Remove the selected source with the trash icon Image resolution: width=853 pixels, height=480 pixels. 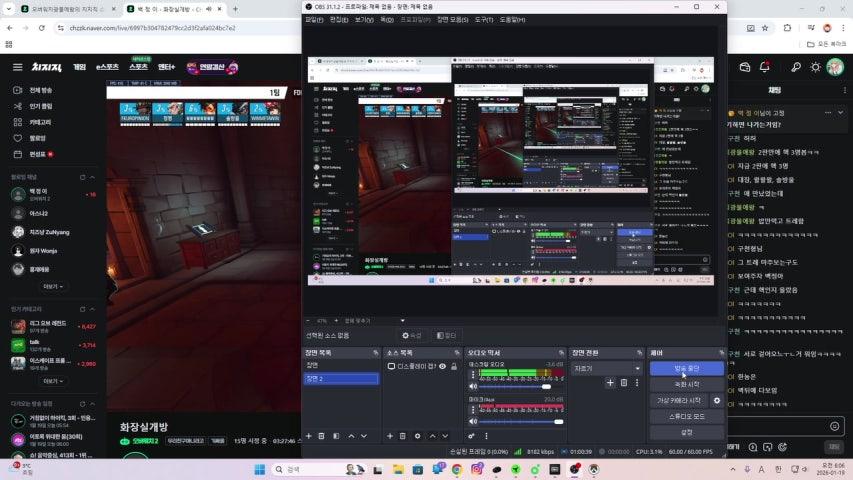coord(403,436)
